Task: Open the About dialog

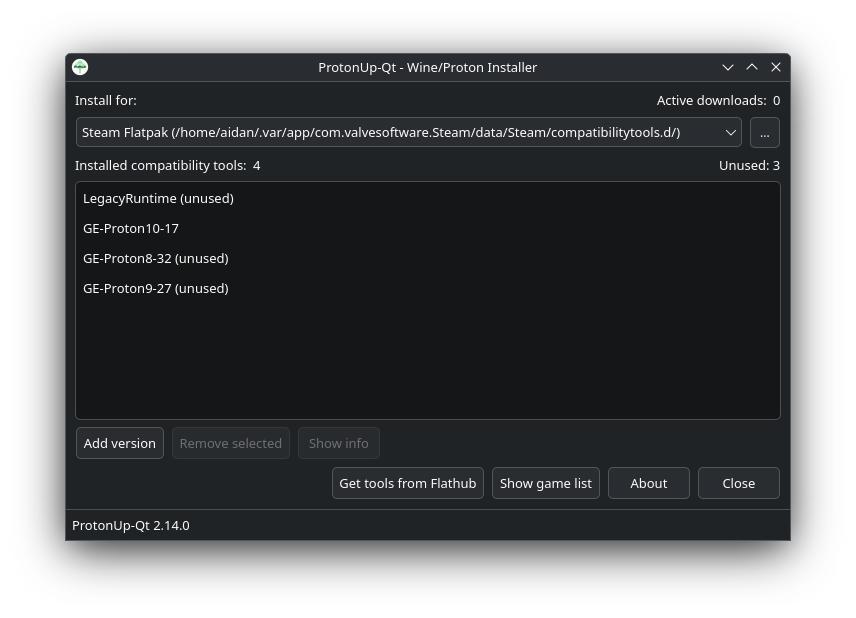Action: click(649, 483)
